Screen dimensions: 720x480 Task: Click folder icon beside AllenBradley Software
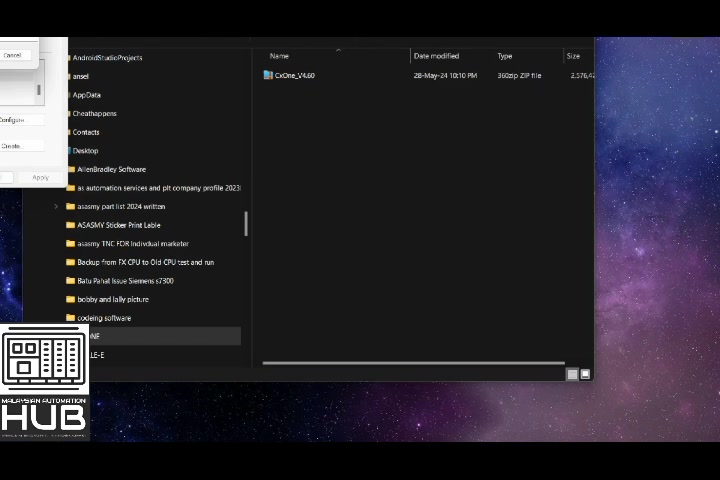[x=72, y=169]
